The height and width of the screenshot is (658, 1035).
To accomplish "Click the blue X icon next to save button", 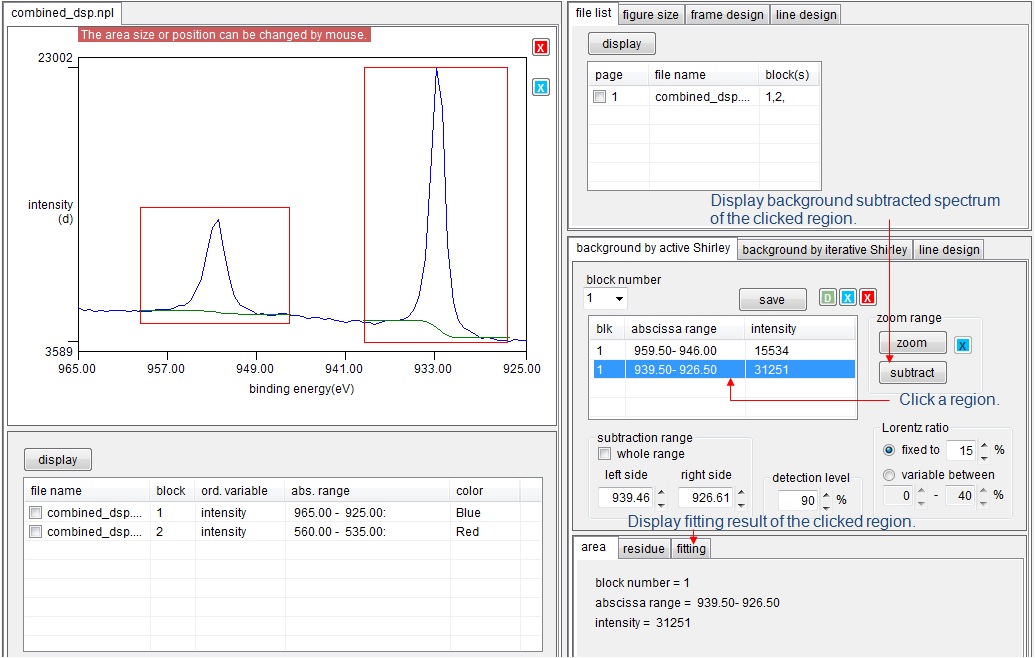I will coord(848,297).
